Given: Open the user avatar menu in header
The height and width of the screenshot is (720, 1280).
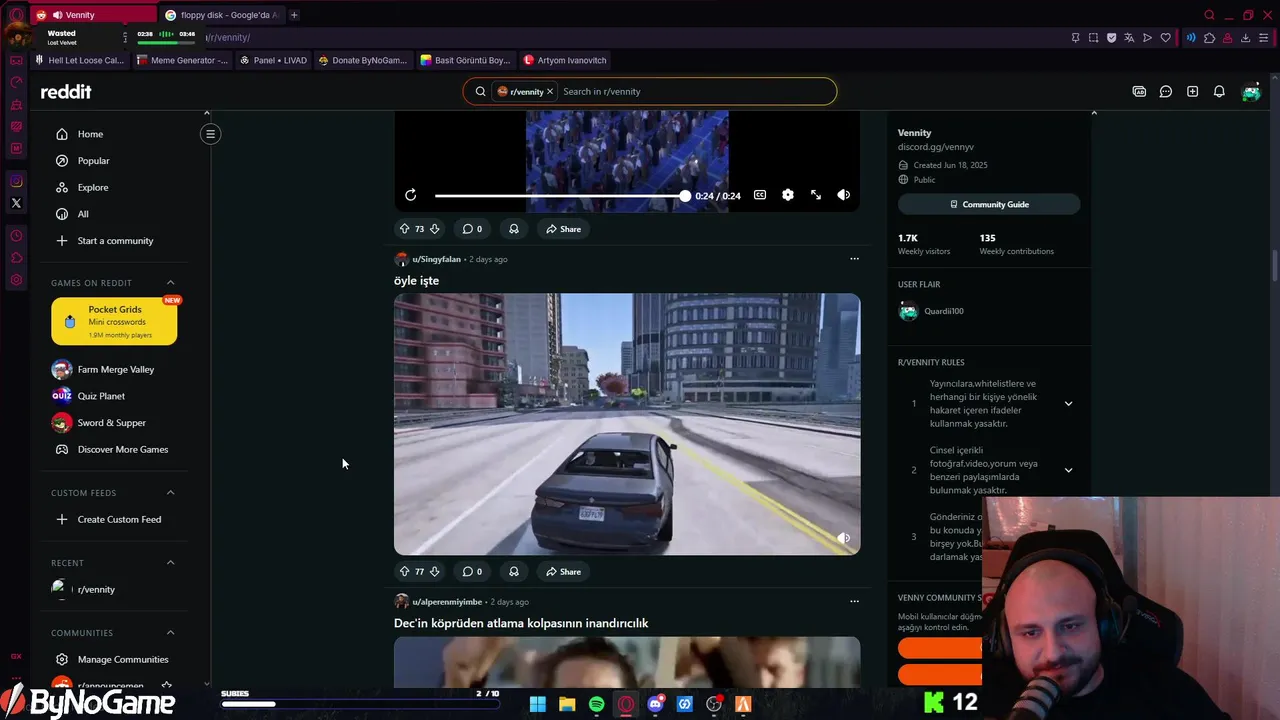Looking at the screenshot, I should 1251,92.
